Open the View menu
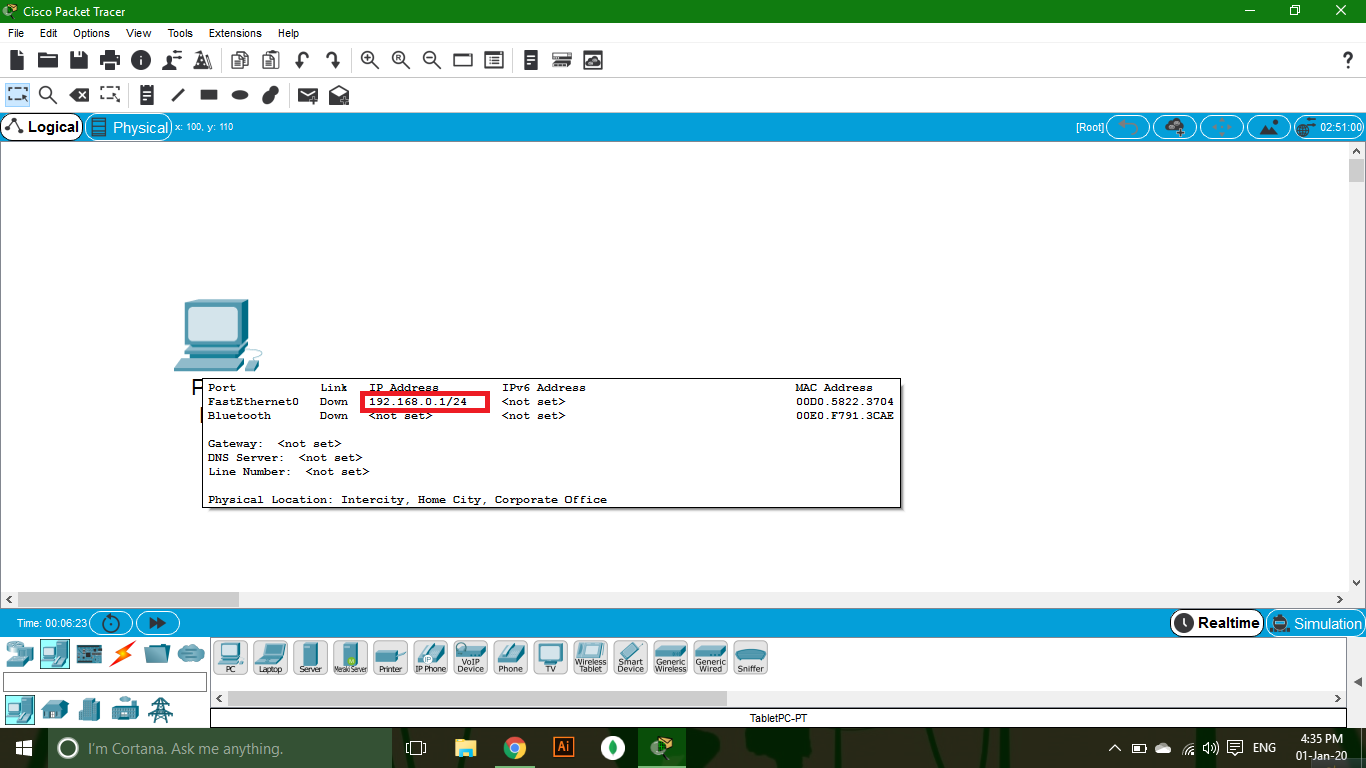Image resolution: width=1366 pixels, height=768 pixels. (x=139, y=33)
